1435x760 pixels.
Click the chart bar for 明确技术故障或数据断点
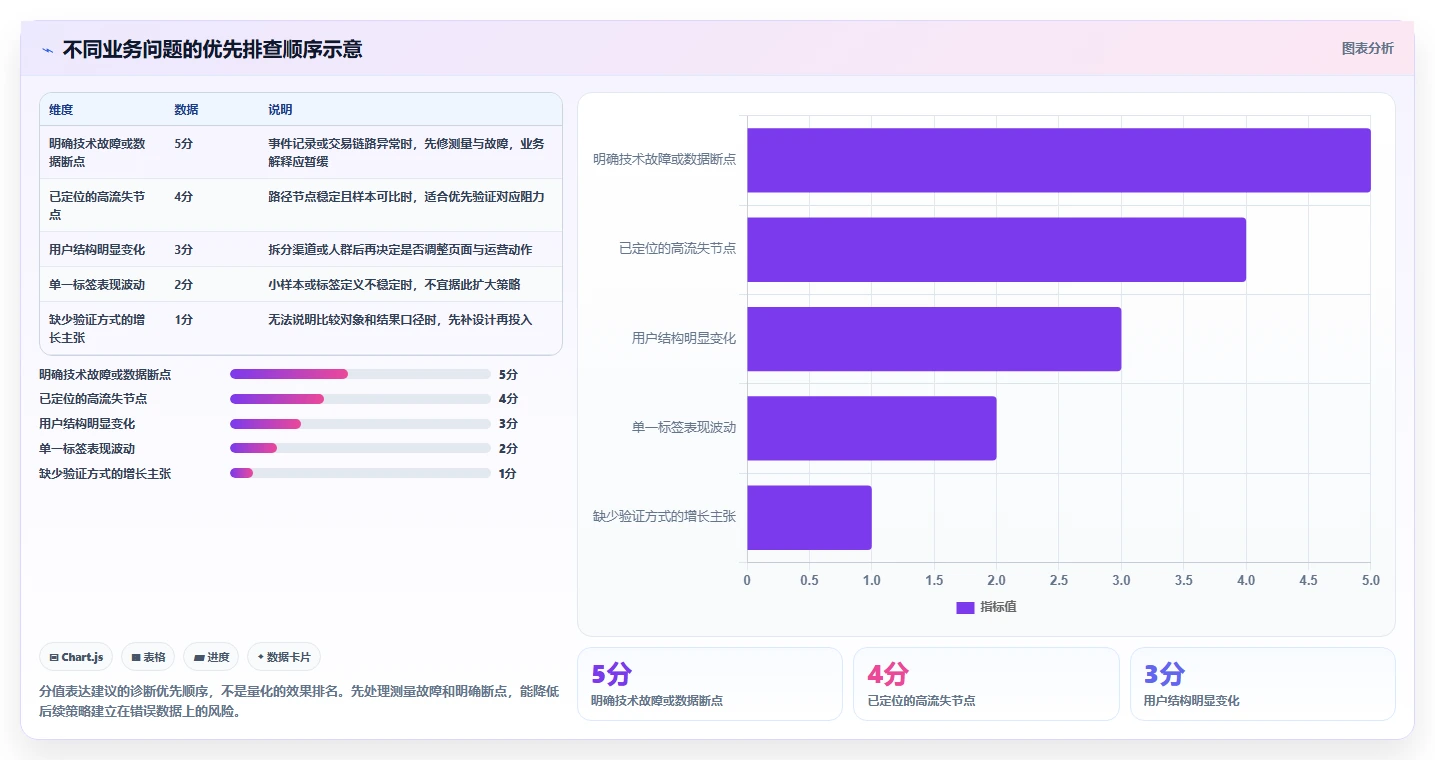coord(1059,160)
